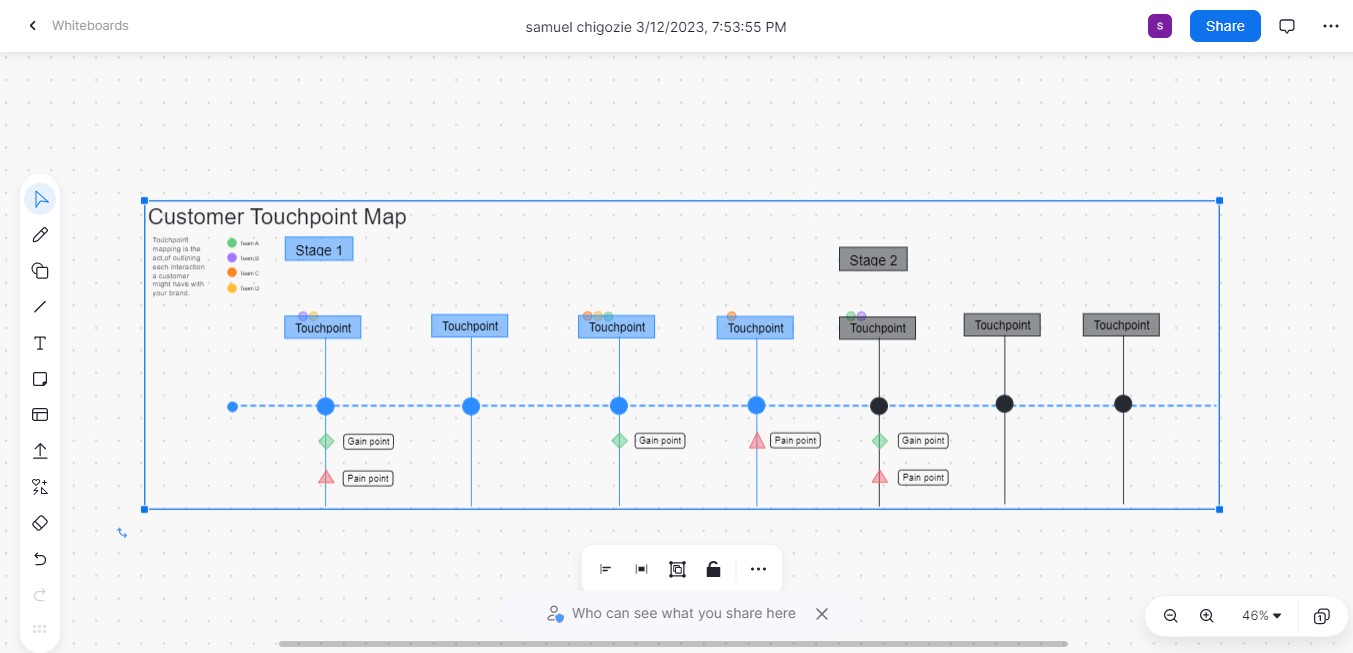Select the Eraser tool
The height and width of the screenshot is (653, 1353).
point(40,523)
